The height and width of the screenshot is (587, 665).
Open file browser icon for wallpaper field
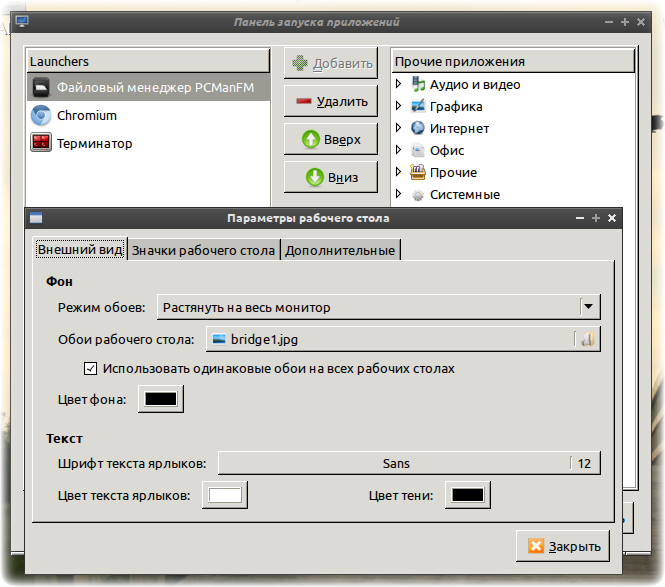pos(588,339)
